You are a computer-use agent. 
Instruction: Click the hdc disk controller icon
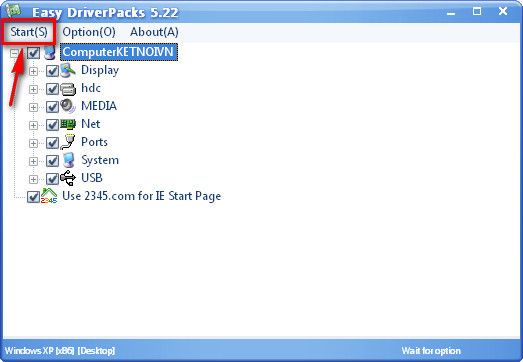pos(68,89)
